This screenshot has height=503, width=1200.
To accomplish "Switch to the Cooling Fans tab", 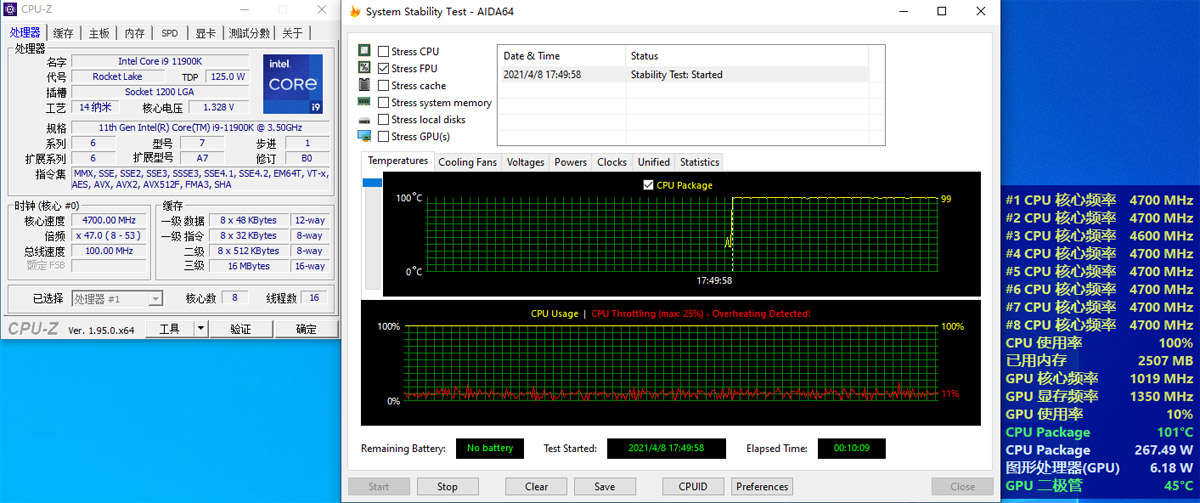I will coord(467,162).
